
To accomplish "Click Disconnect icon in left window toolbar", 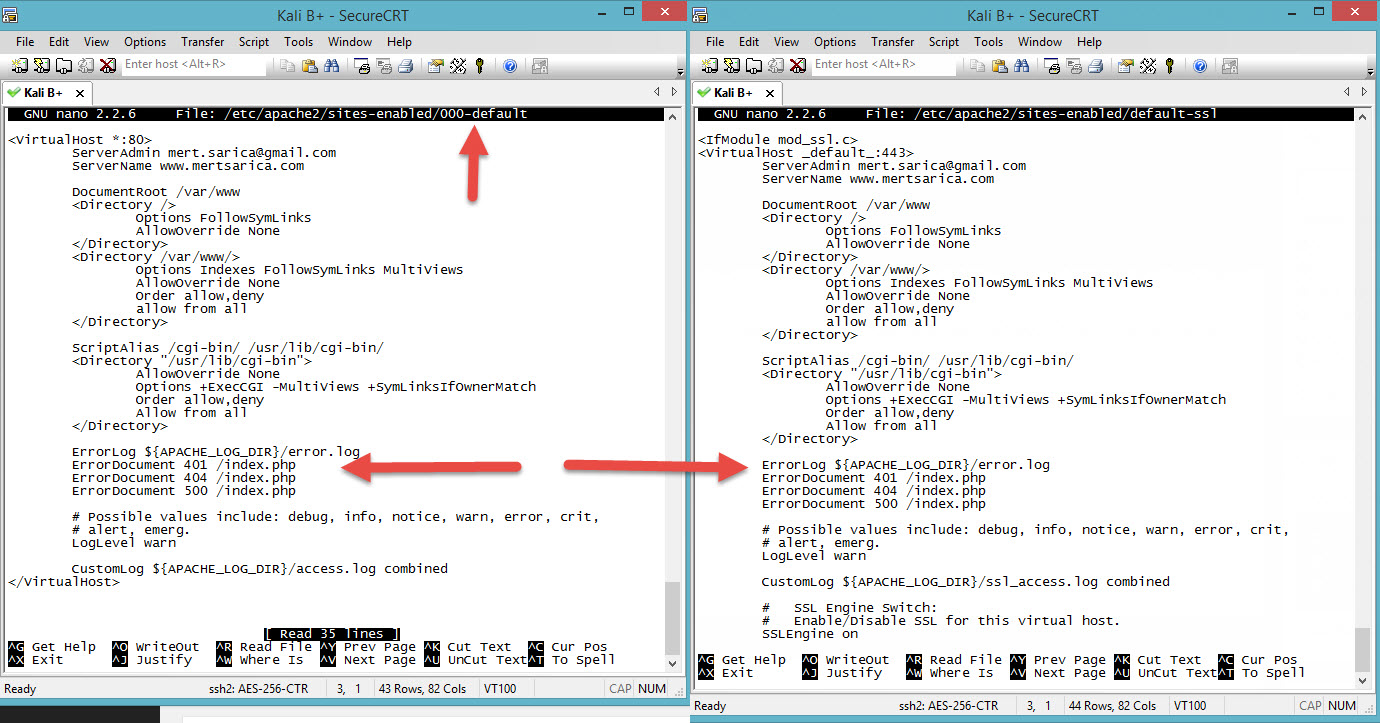I will pyautogui.click(x=107, y=65).
